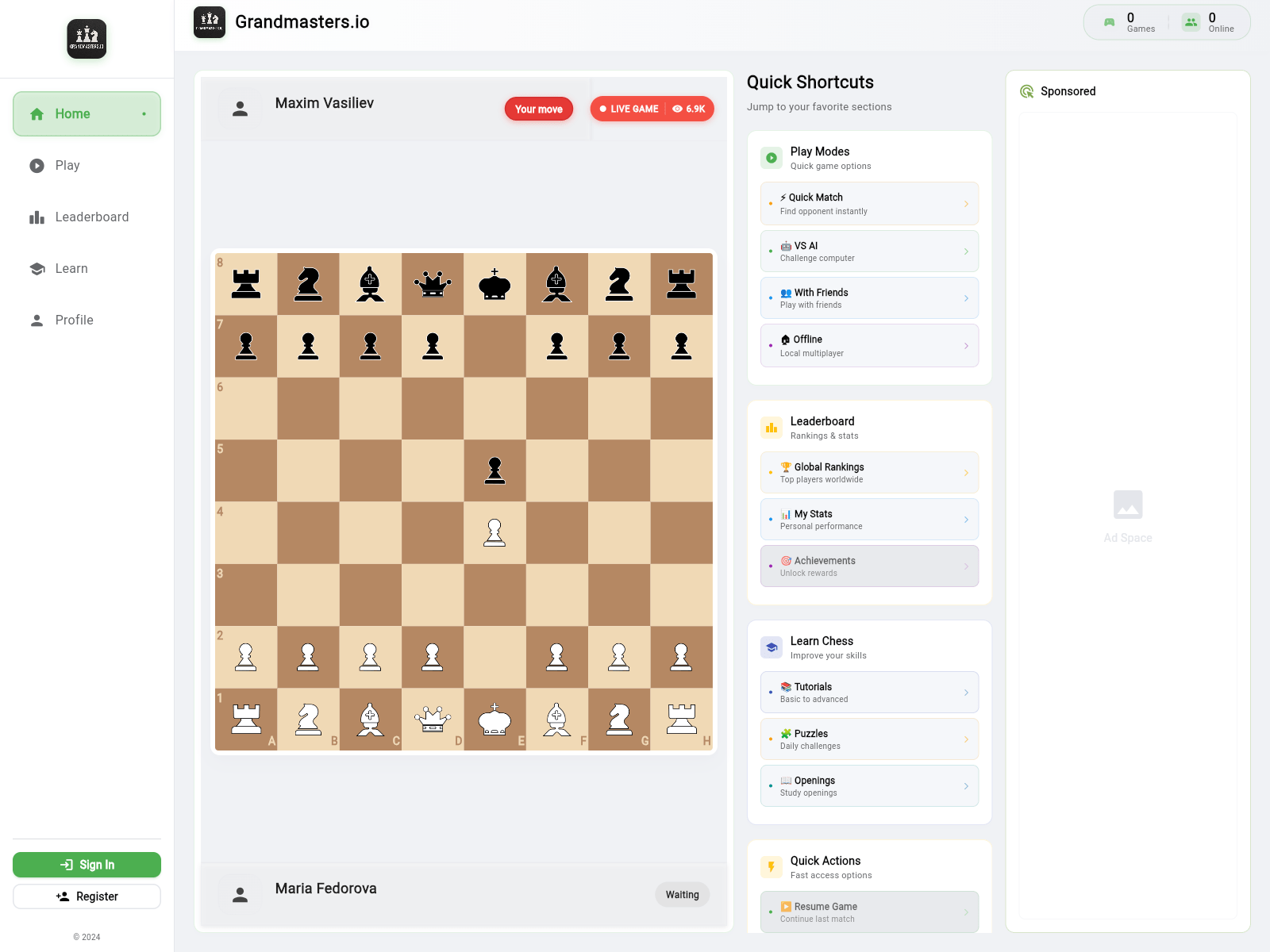
Task: Click the Grandmasters.io logo in the header
Action: click(210, 22)
